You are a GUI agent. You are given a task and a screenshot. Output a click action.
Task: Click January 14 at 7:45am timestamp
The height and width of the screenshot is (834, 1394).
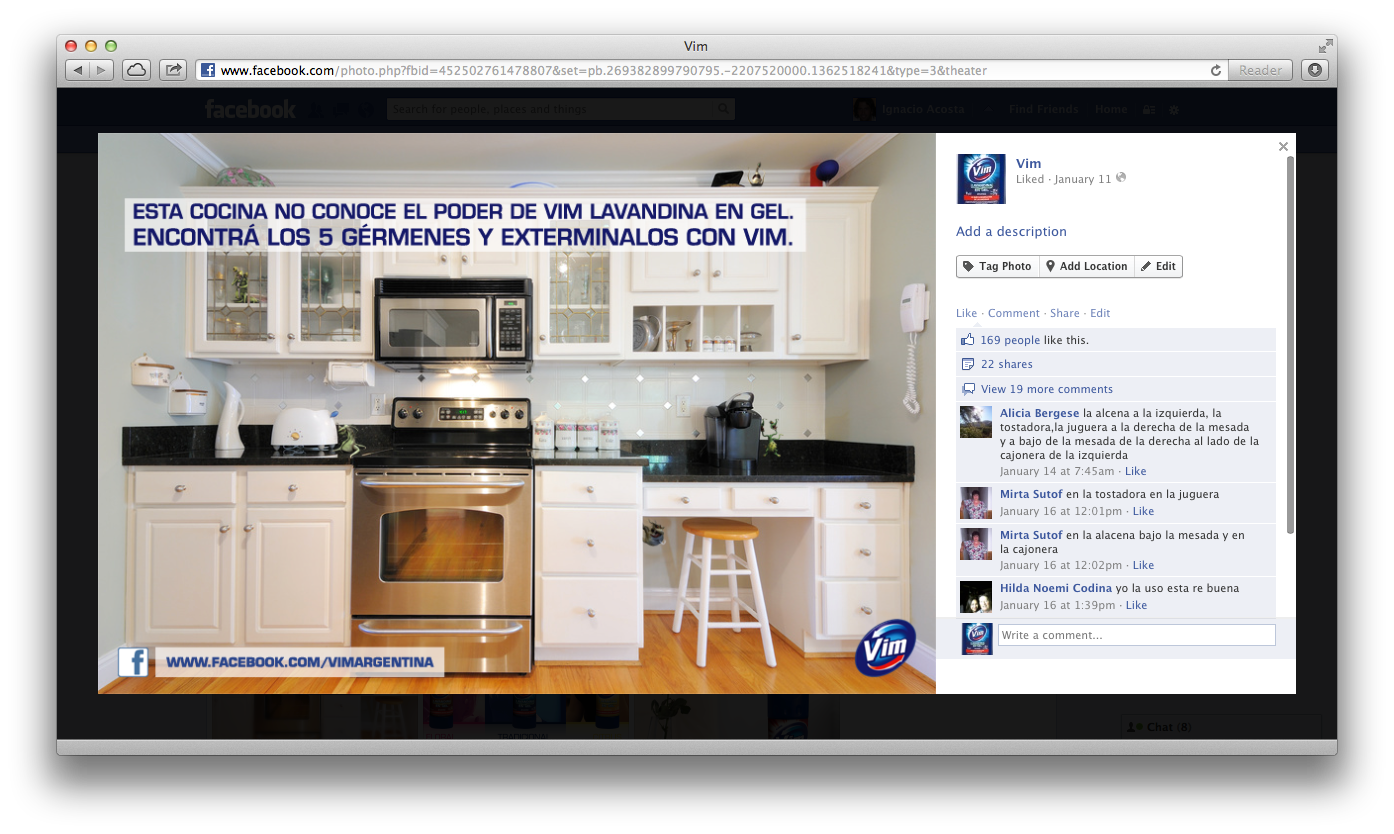[x=1057, y=471]
